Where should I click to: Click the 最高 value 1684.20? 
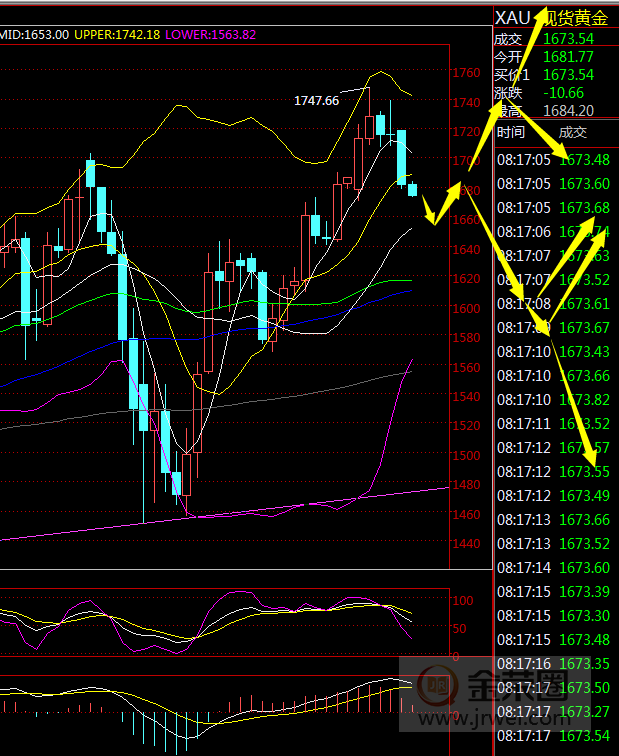click(x=567, y=111)
